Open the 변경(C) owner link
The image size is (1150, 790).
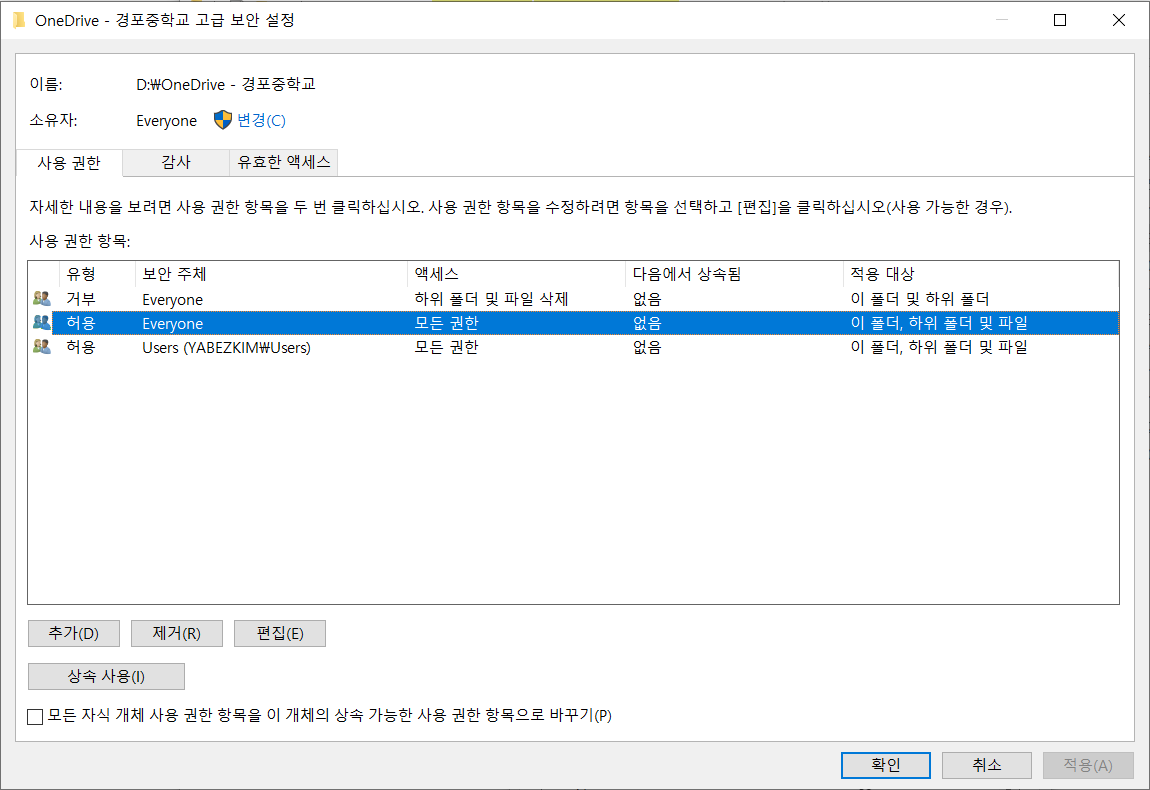coord(261,120)
